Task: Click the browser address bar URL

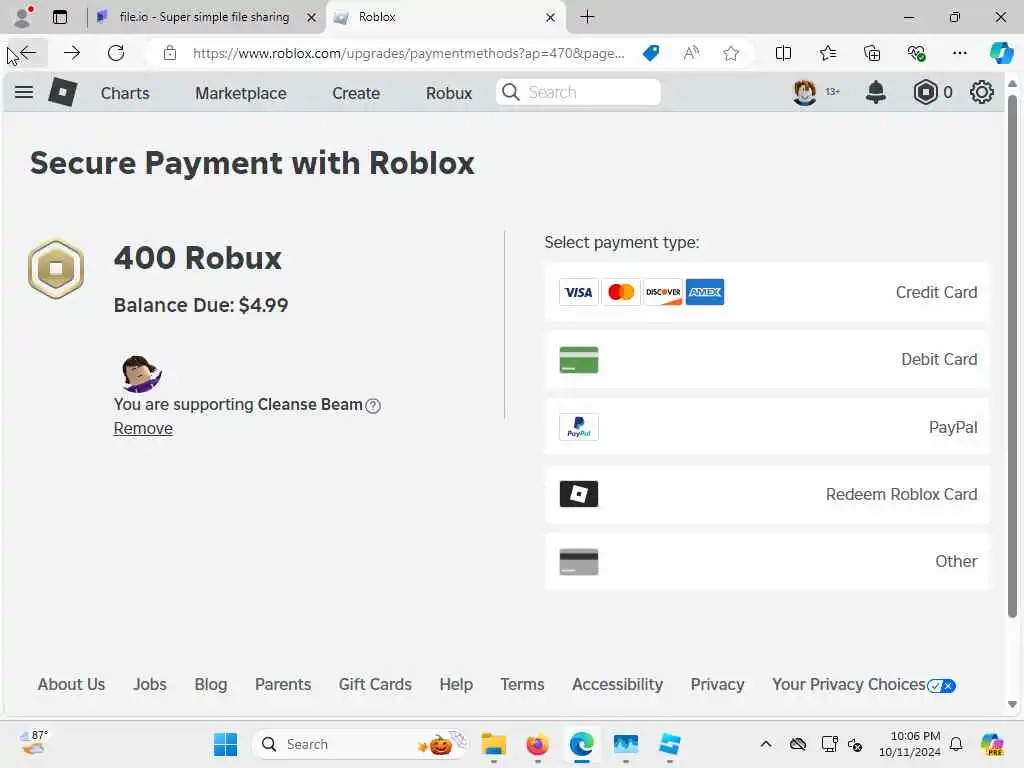Action: click(408, 53)
